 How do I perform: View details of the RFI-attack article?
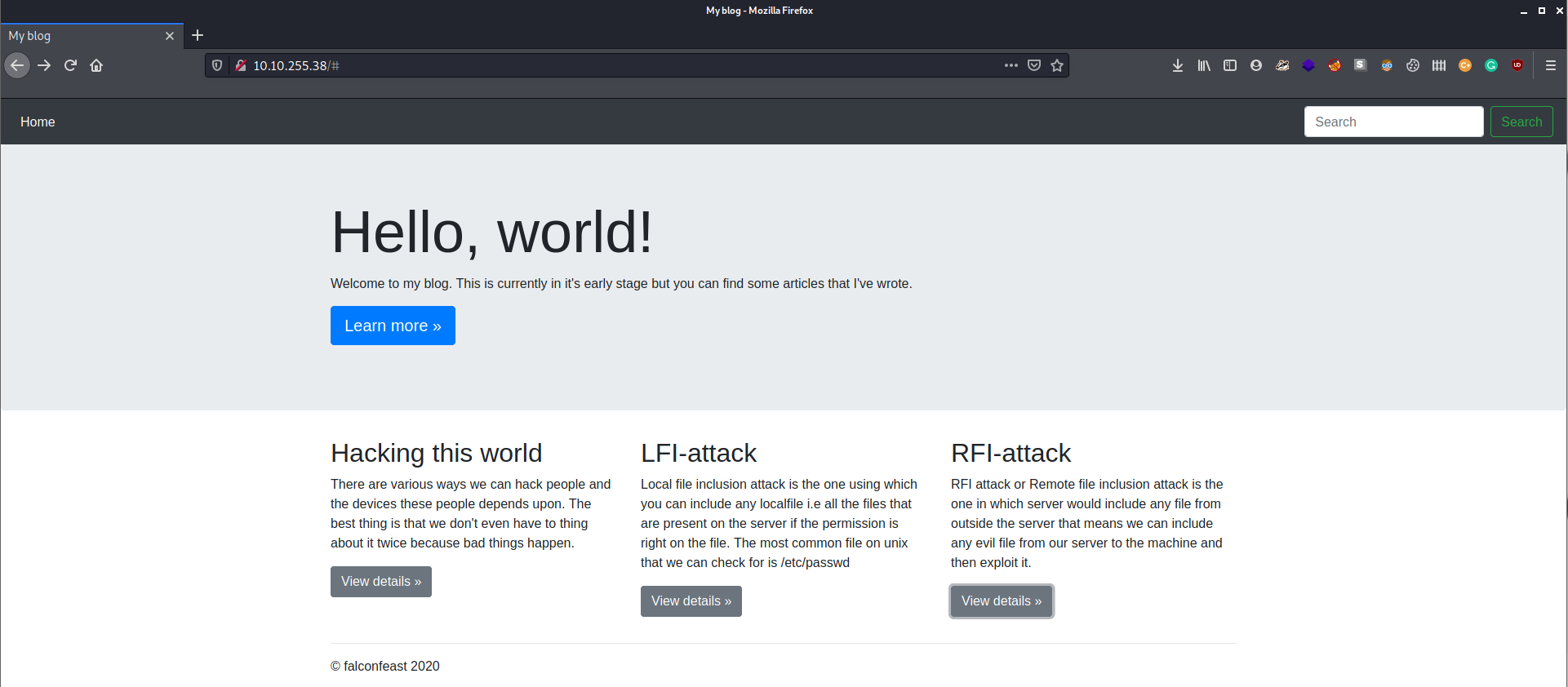click(x=1002, y=601)
